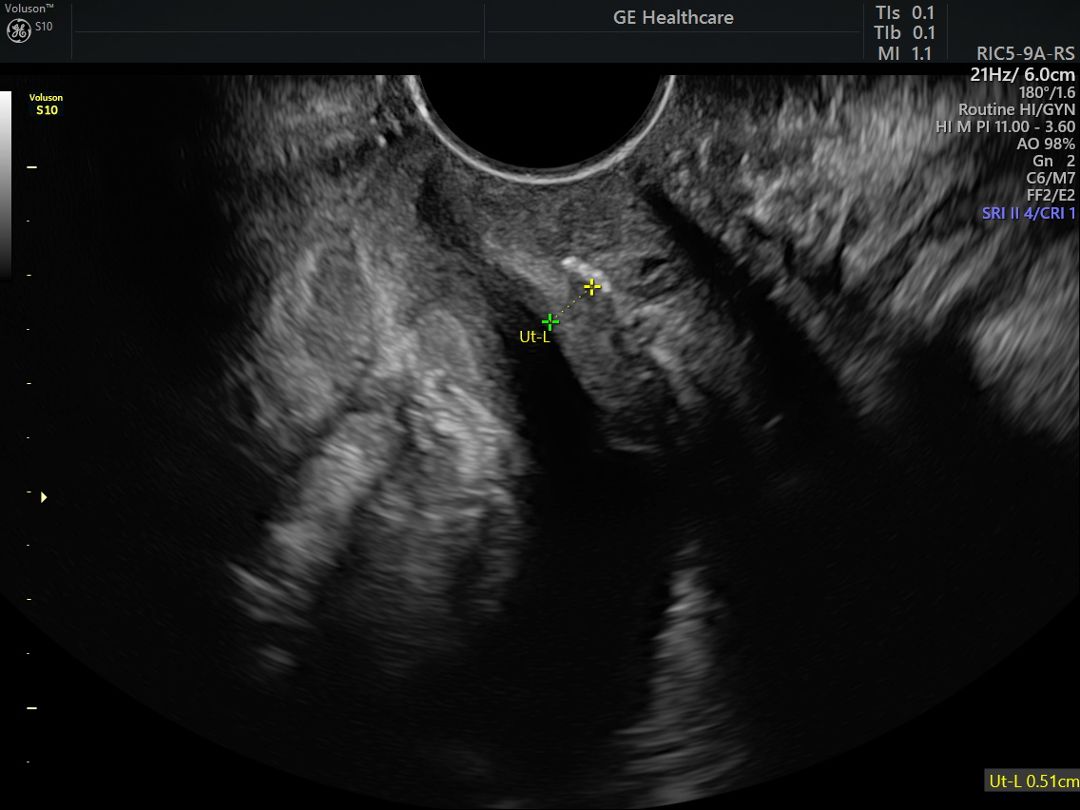Click the yellow Voluson S10 label
Screen dimensions: 1080x810
pyautogui.click(x=46, y=104)
